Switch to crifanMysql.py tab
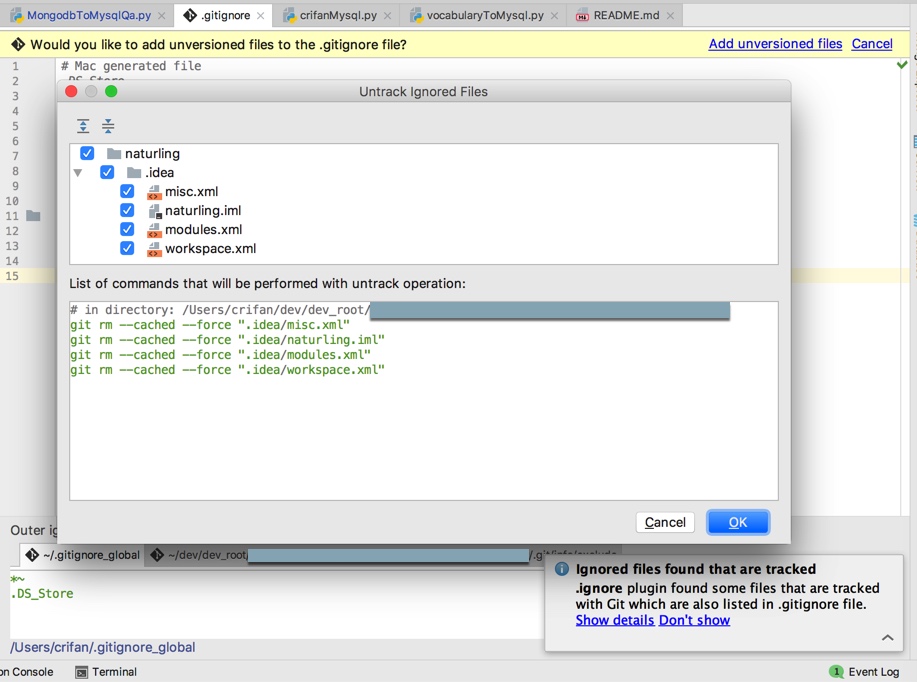The image size is (917, 682). (x=338, y=15)
